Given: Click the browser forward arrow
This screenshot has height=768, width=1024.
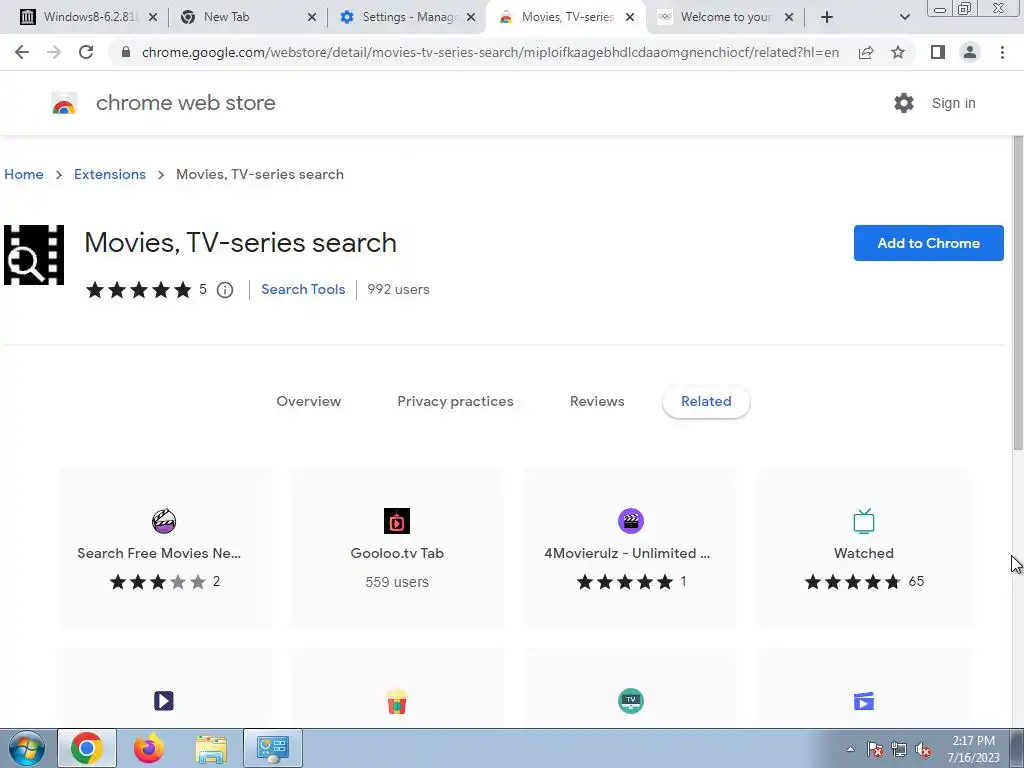Looking at the screenshot, I should [54, 52].
